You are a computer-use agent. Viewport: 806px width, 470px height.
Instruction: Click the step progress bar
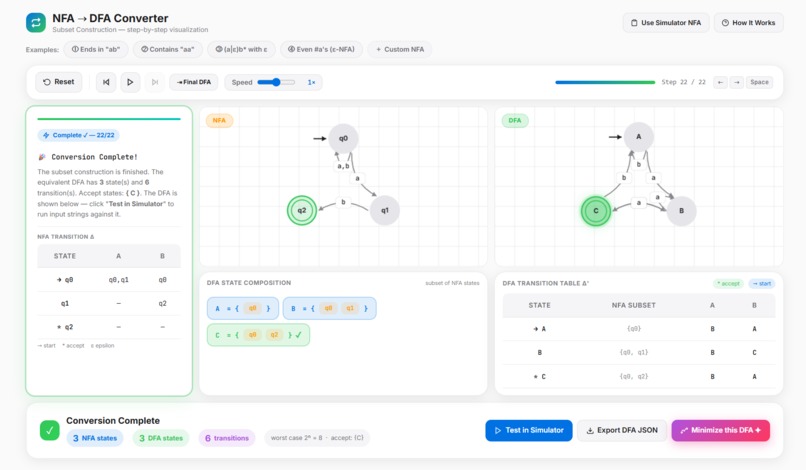[605, 82]
